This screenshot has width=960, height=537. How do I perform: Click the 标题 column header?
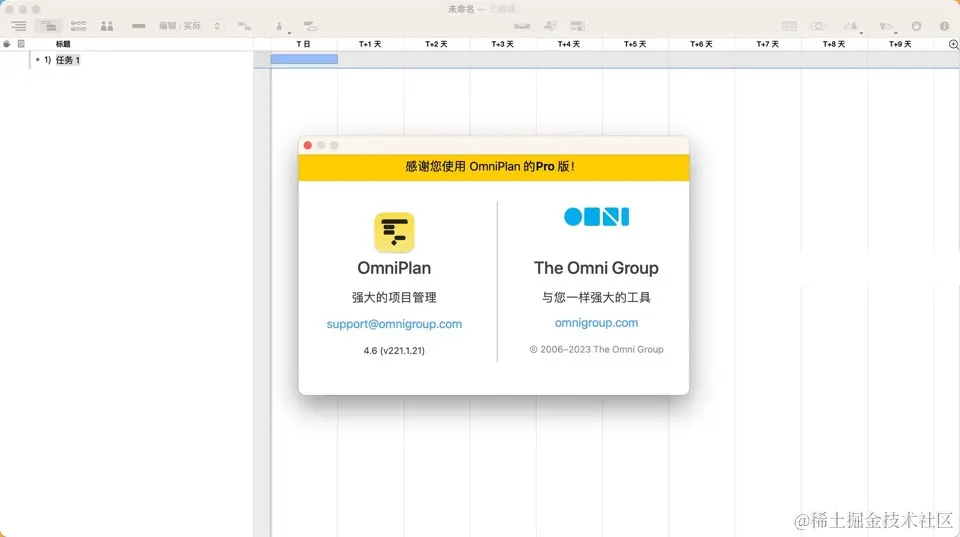(x=63, y=44)
